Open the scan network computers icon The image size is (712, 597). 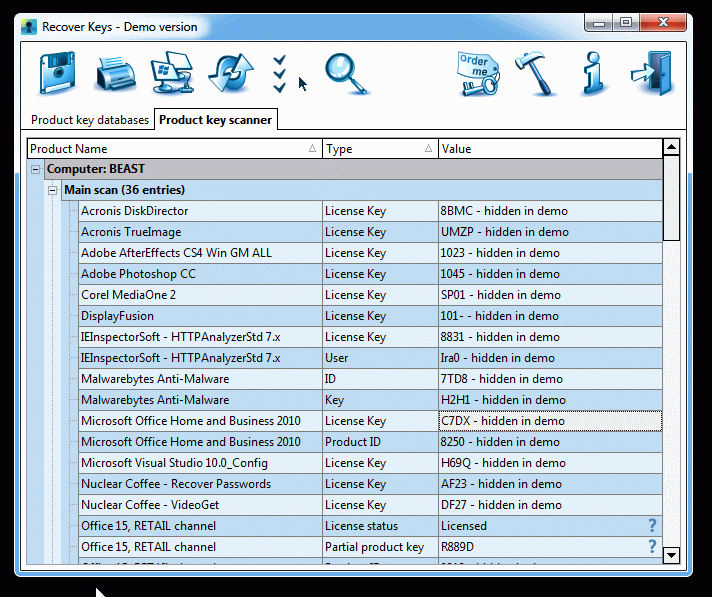173,73
